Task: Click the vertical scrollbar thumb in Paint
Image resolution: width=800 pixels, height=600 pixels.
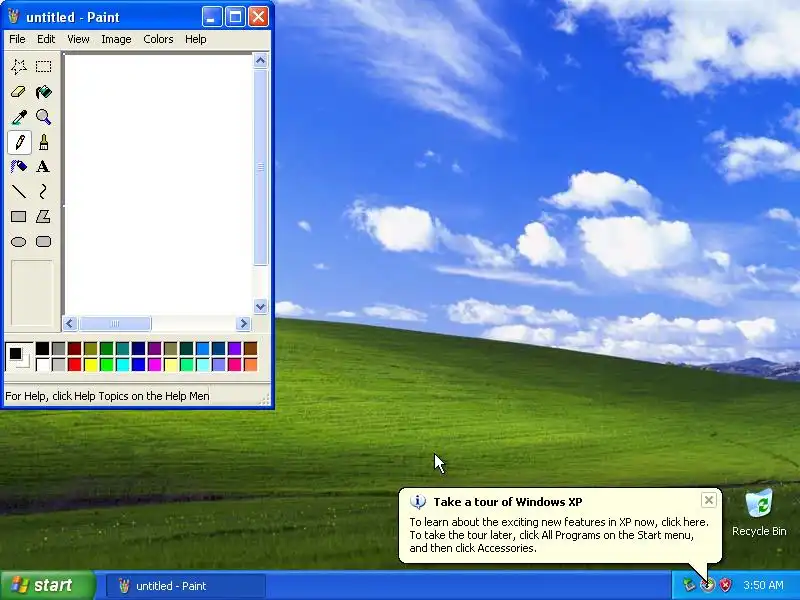Action: click(x=261, y=167)
